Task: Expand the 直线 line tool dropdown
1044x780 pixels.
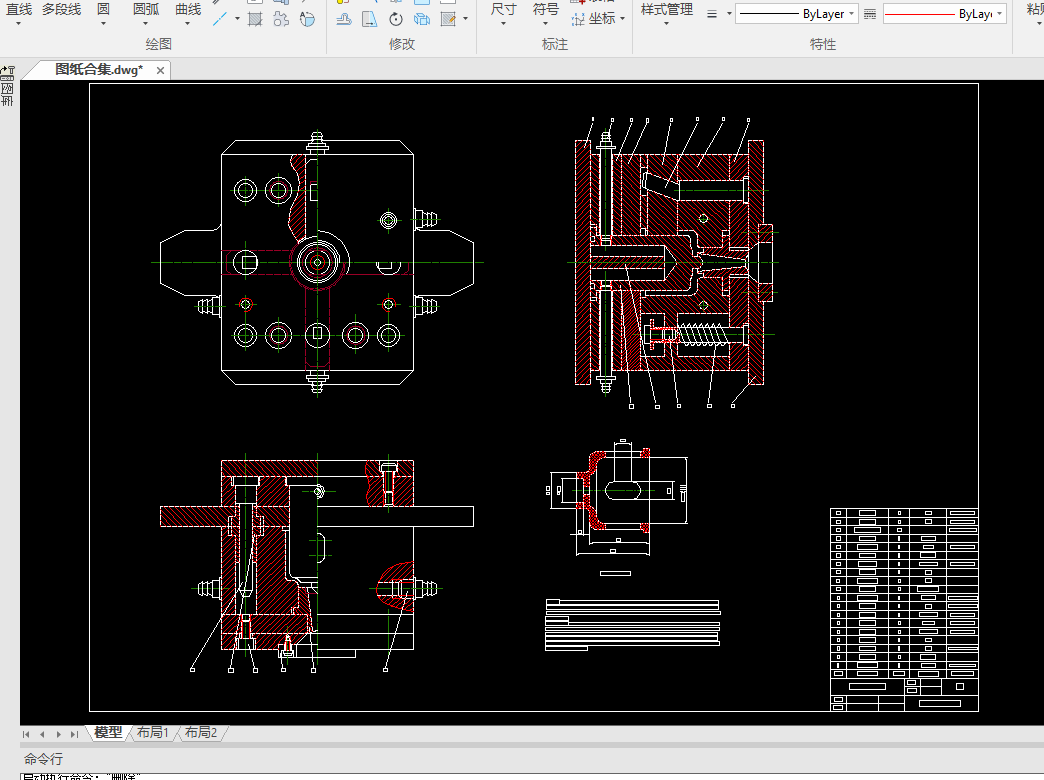Action: 19,25
